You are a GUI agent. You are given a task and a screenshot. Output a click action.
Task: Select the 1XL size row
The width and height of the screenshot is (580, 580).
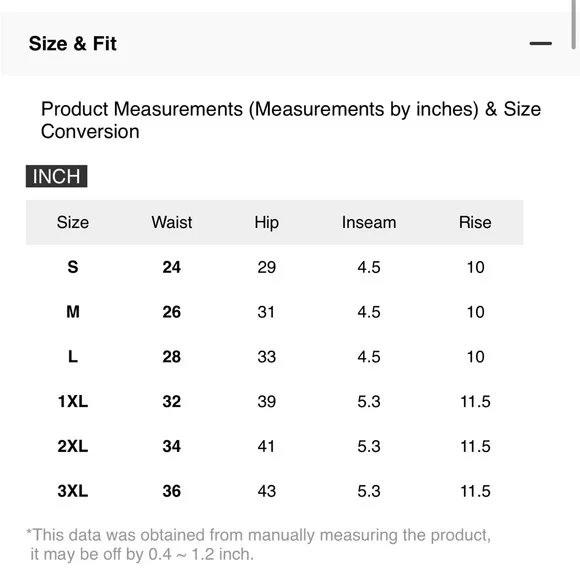(274, 401)
